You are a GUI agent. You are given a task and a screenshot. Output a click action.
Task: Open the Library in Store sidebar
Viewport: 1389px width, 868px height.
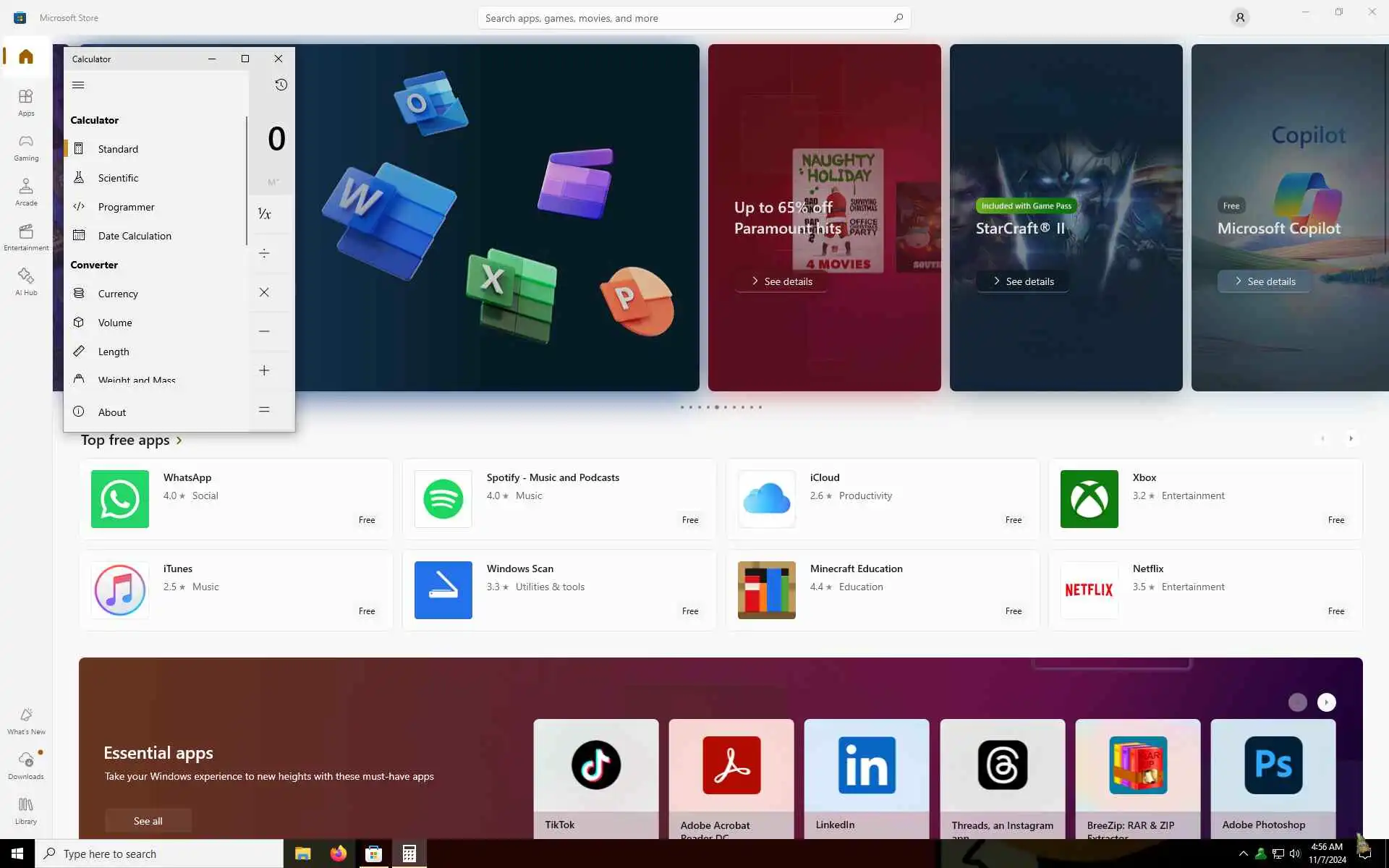(26, 810)
